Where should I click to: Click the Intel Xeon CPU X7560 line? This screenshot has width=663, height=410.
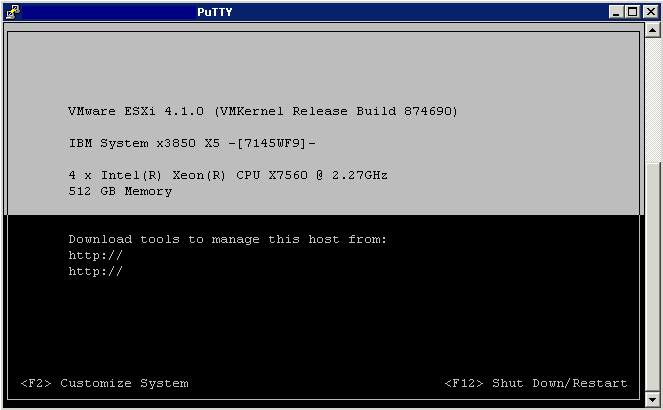click(x=228, y=175)
